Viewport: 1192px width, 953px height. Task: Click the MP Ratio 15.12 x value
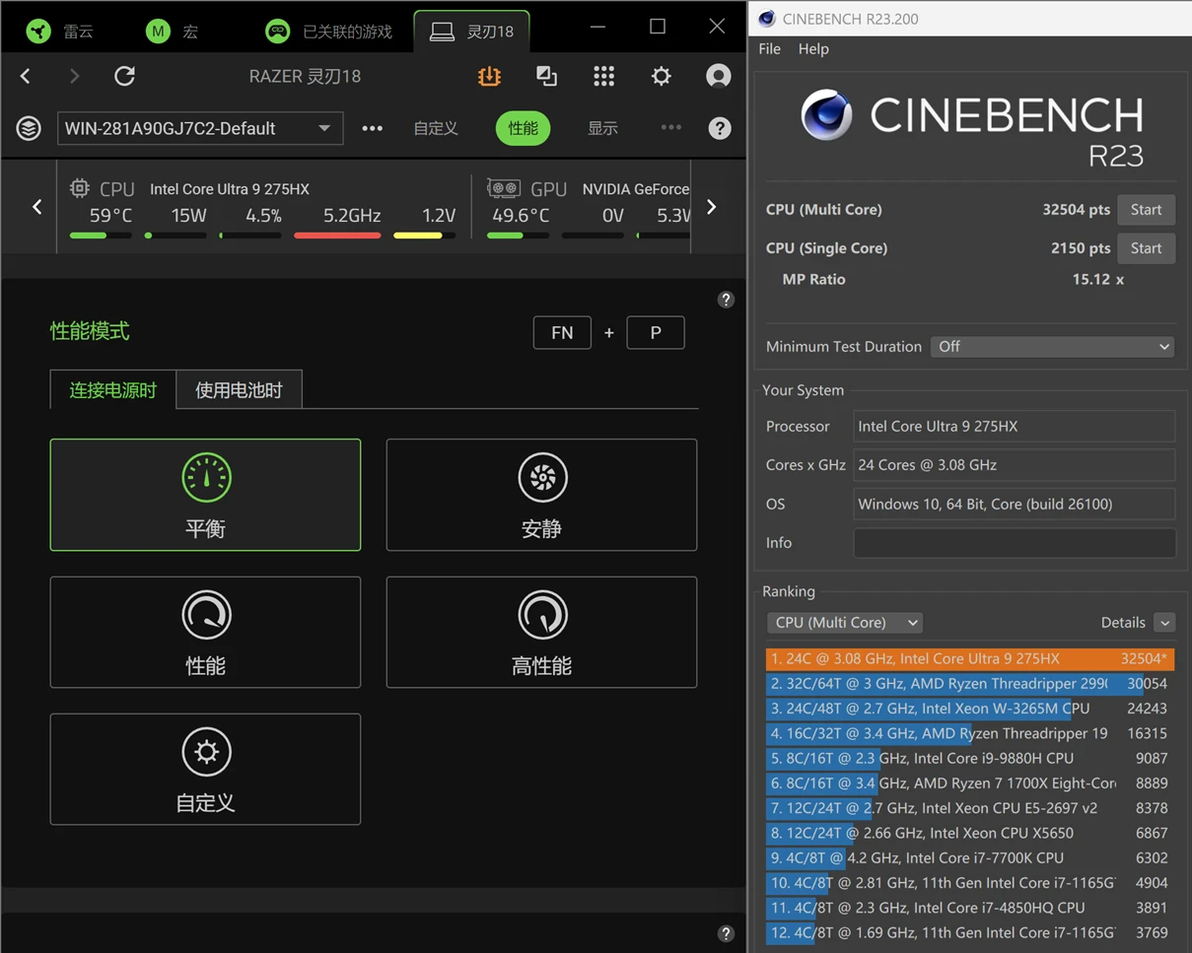[1098, 280]
